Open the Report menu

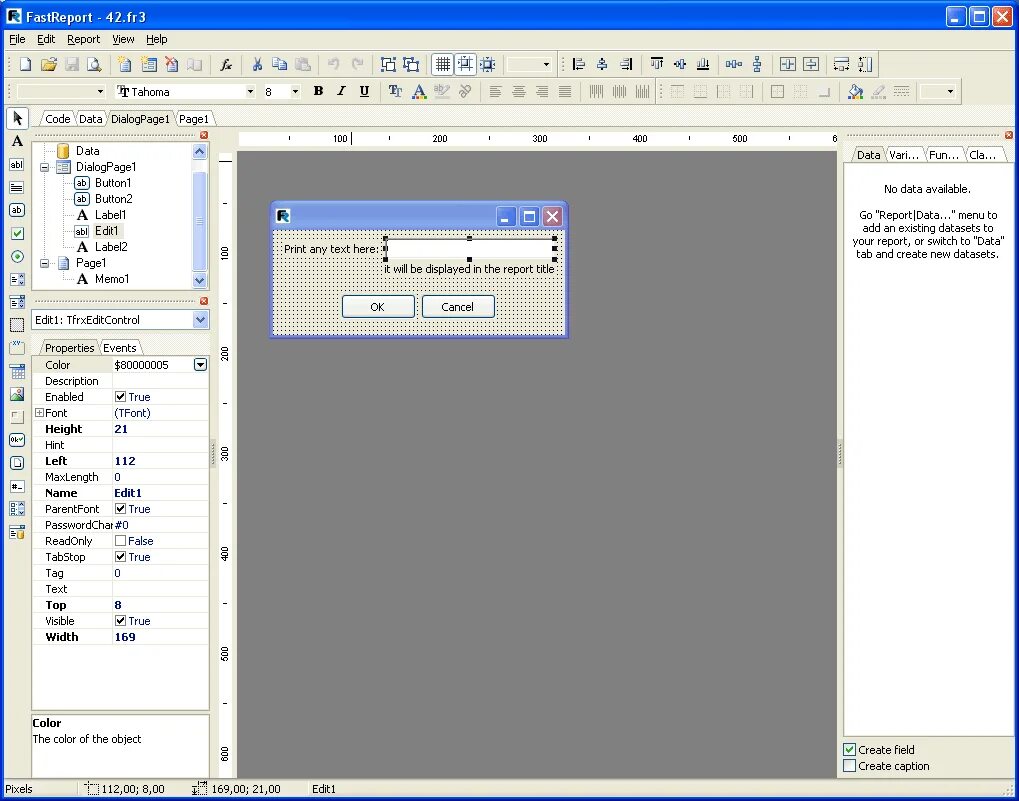(x=83, y=39)
